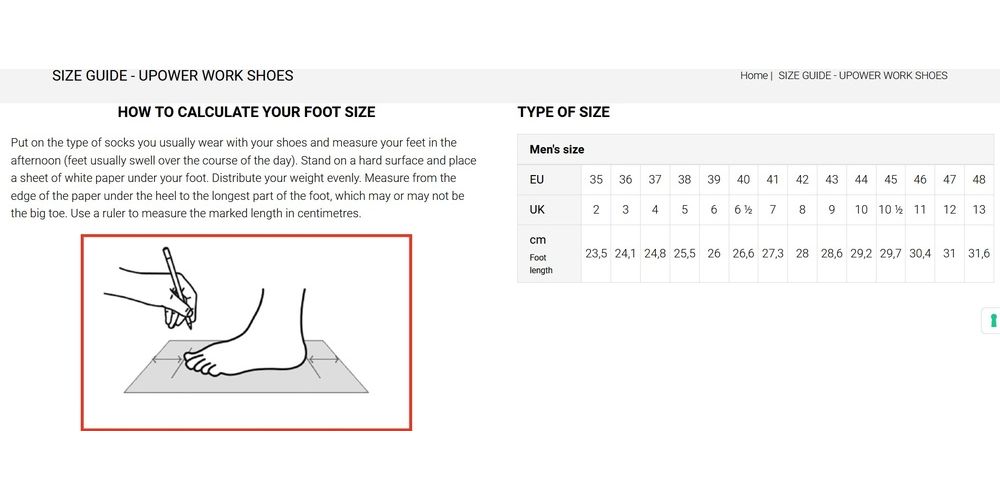Click the foot measuring illustration
1000x500 pixels.
246,333
